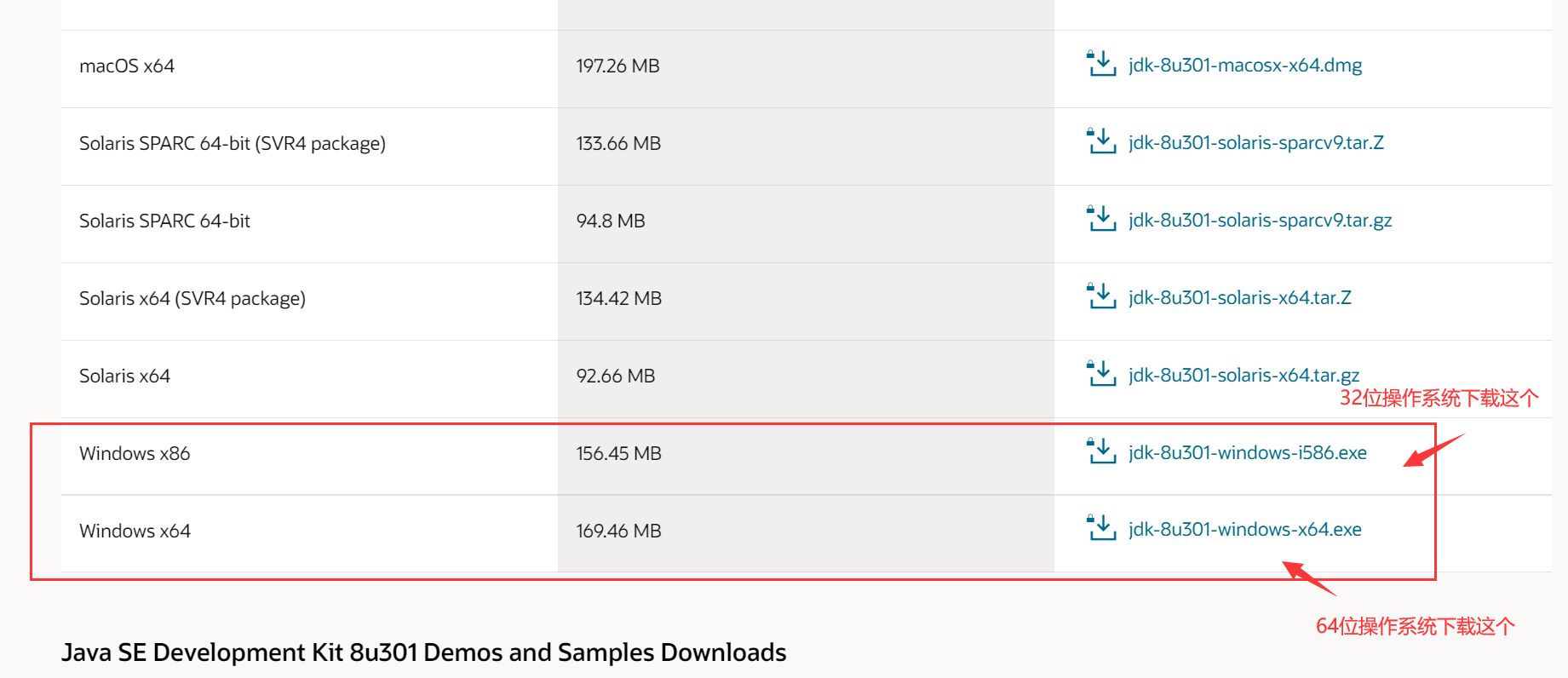Click download icon for jdk-8u301-windows-x64.exe

pyautogui.click(x=1101, y=528)
